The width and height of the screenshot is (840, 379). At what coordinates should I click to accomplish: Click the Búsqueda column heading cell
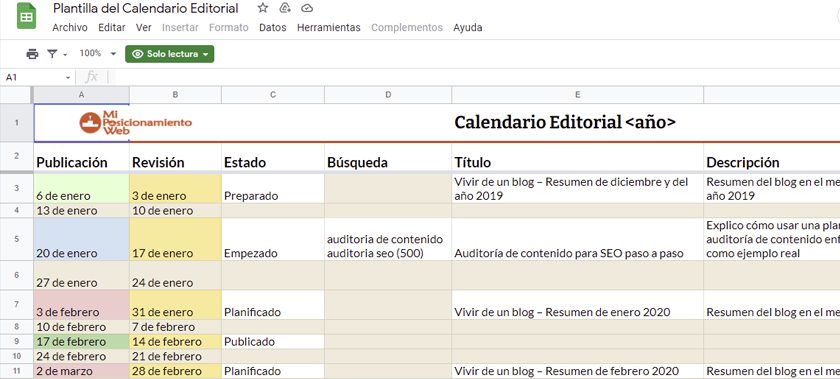[x=388, y=157]
